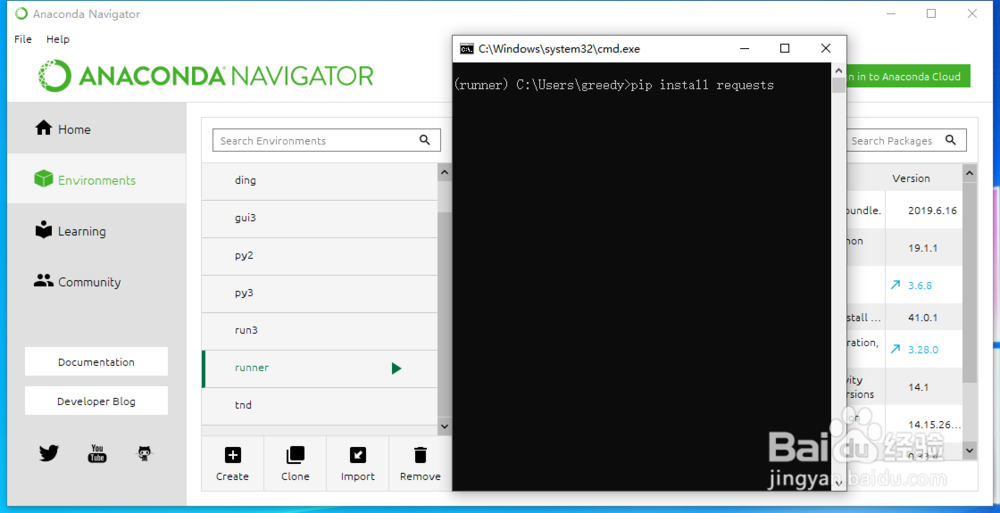
Task: Close the cmd.exe window
Action: pyautogui.click(x=825, y=49)
